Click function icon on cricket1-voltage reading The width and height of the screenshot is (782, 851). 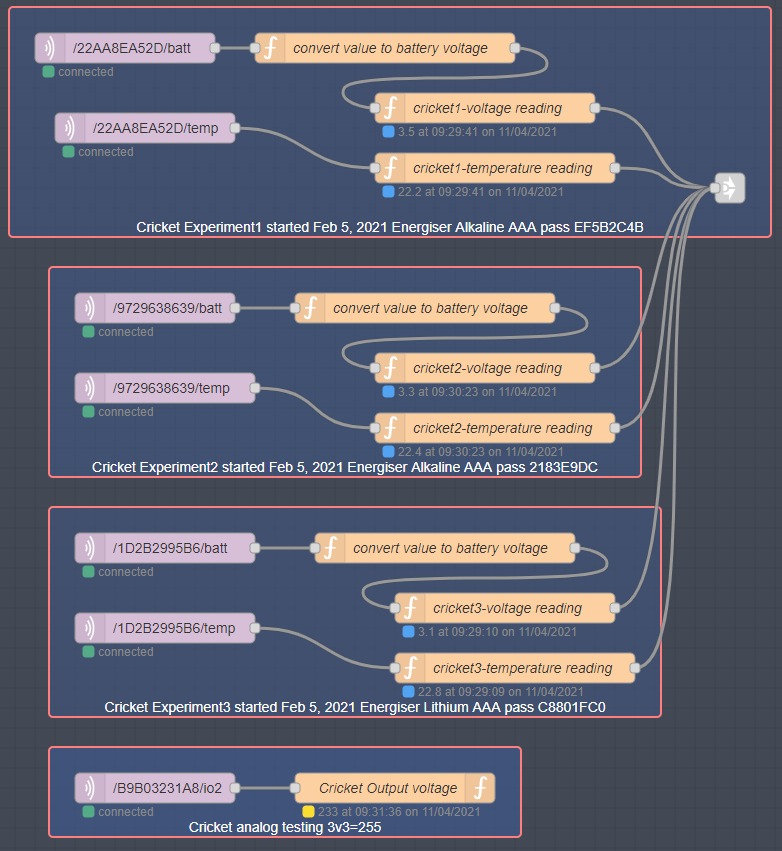(390, 108)
